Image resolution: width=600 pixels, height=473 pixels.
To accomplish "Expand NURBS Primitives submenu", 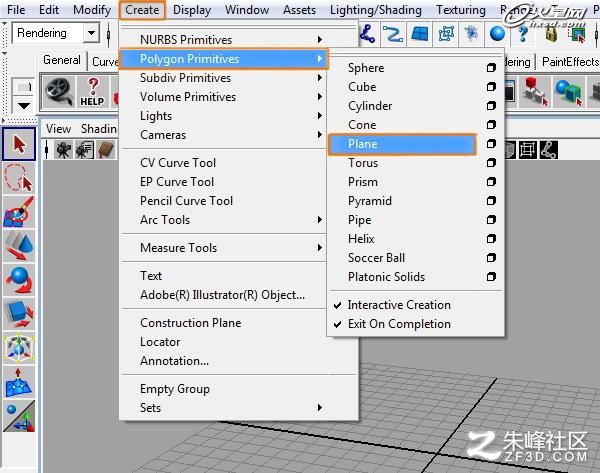I will coord(225,39).
